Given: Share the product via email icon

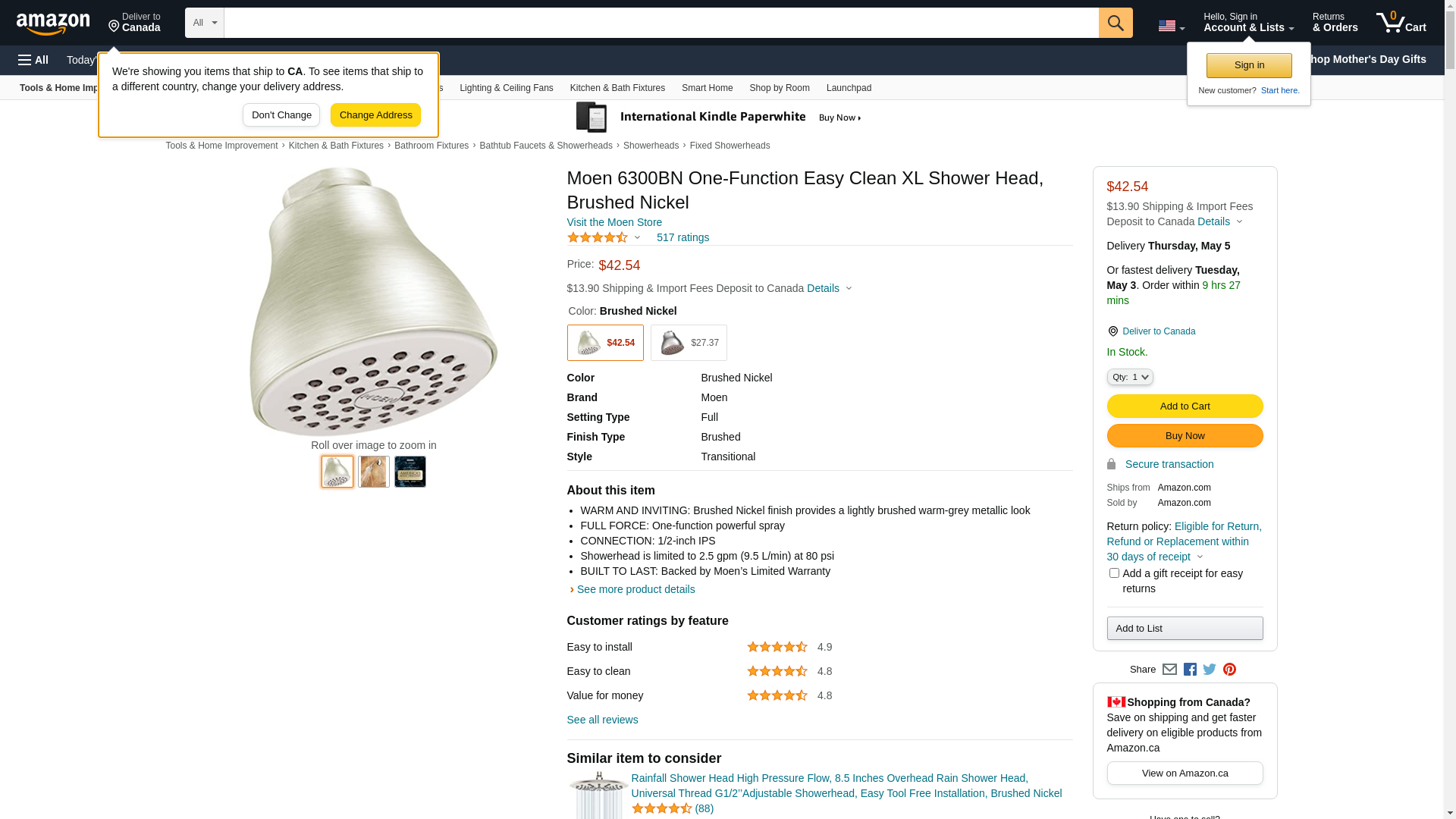Looking at the screenshot, I should point(1169,670).
